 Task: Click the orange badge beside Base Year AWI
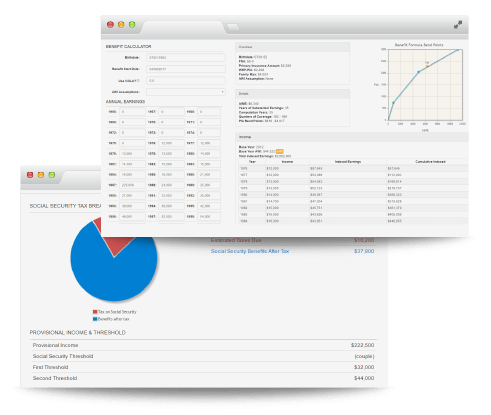click(x=279, y=151)
